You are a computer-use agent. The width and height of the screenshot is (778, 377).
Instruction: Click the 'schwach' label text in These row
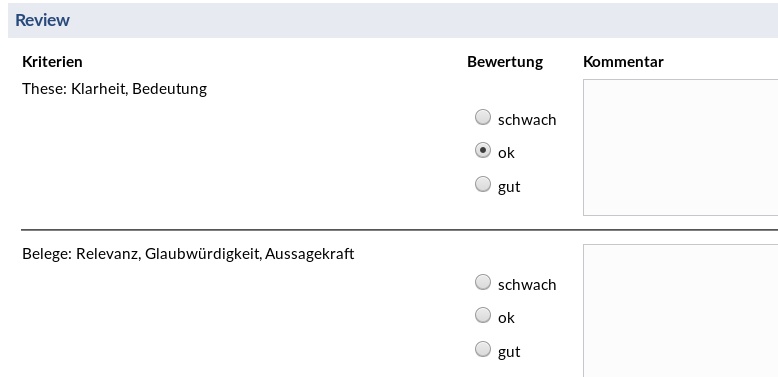coord(527,120)
